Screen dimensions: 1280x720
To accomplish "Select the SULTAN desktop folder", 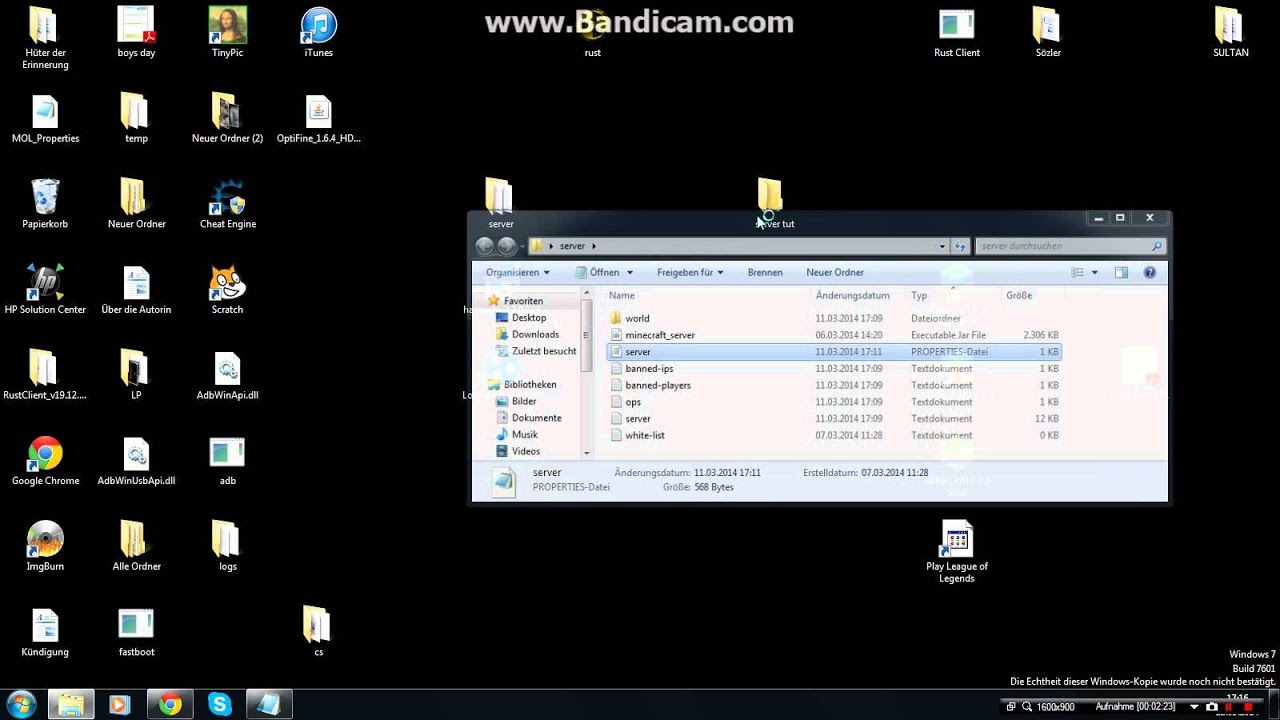I will tap(1230, 33).
